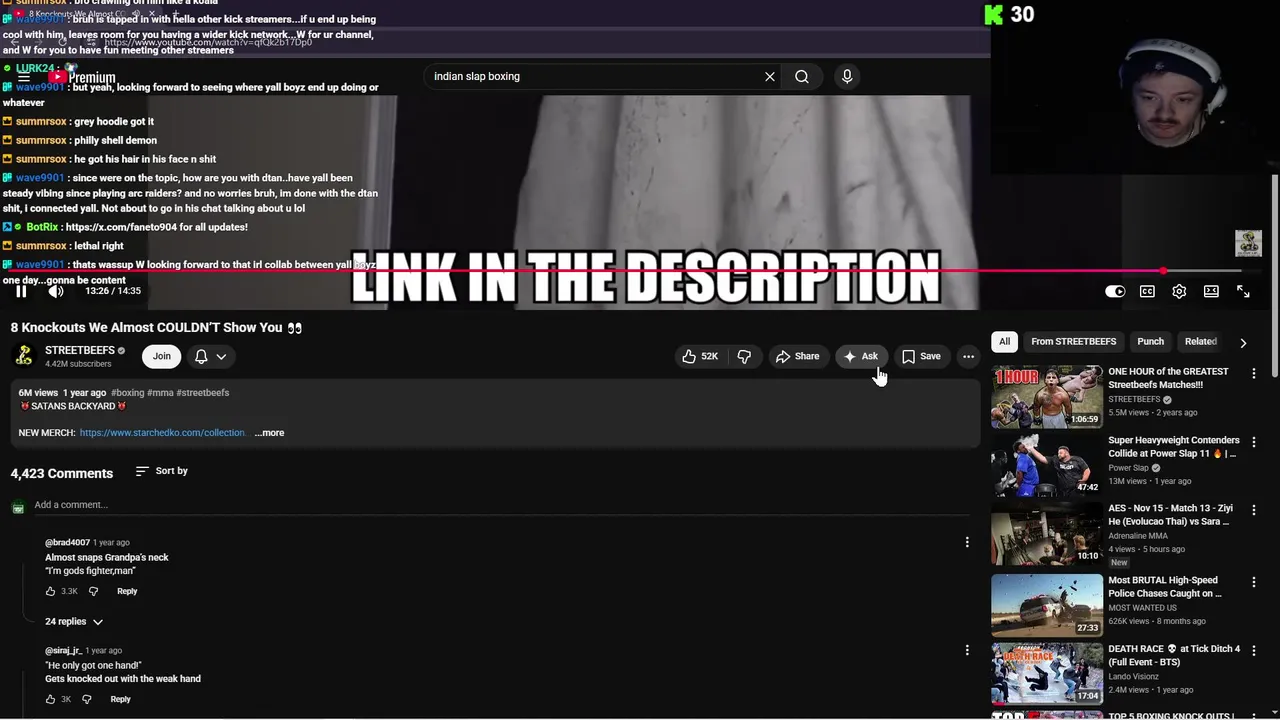1280x720 pixels.
Task: Select the 'From STREETBEEFS' chip
Action: (x=1073, y=342)
